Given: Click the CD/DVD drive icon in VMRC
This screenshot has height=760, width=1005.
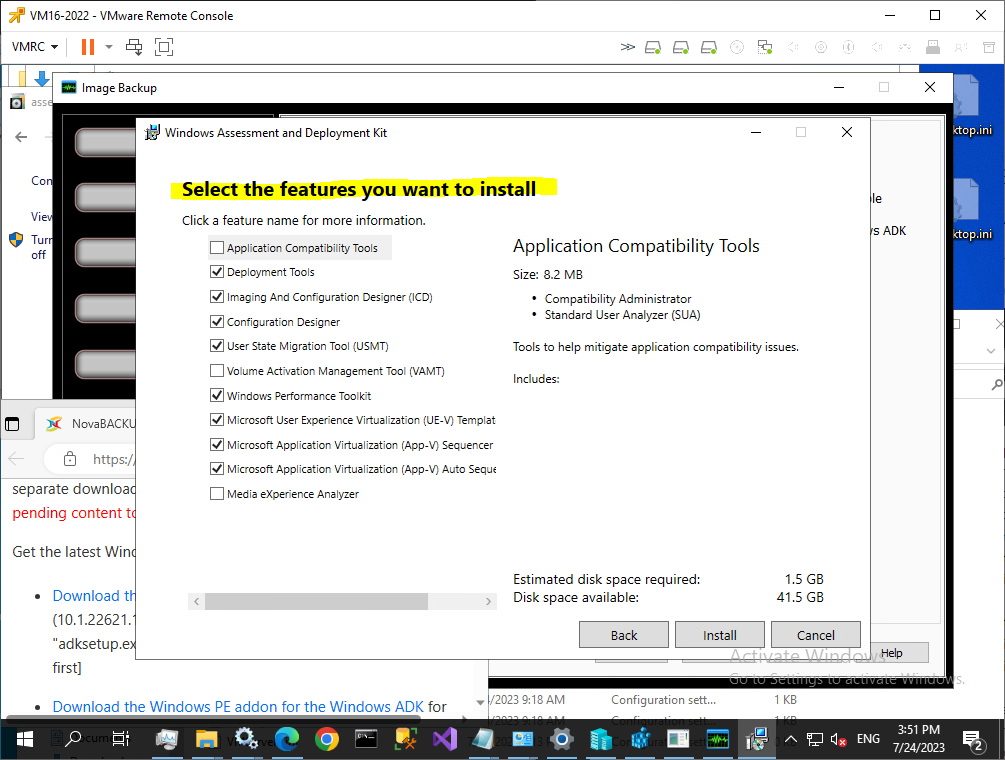Looking at the screenshot, I should (737, 47).
